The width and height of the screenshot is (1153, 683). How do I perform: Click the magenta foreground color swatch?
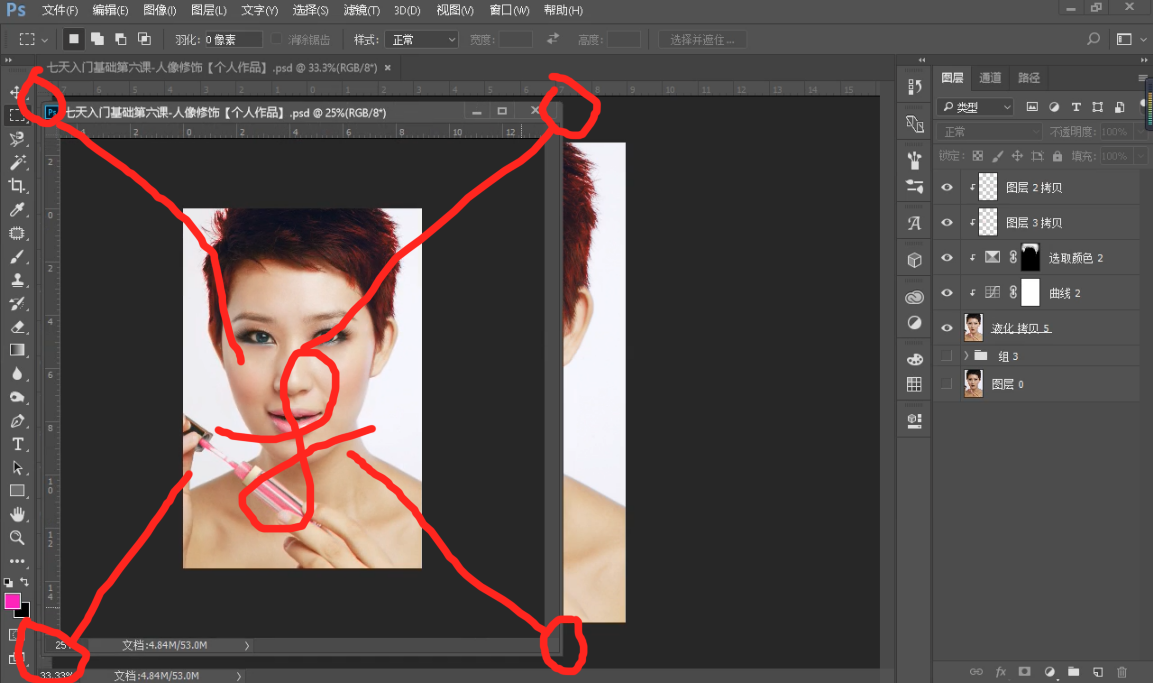tap(13, 601)
